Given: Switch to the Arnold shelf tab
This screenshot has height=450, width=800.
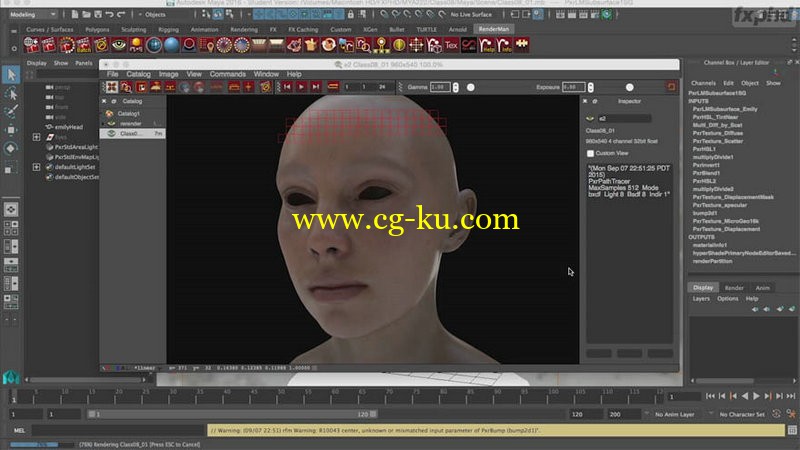Looking at the screenshot, I should click(458, 30).
